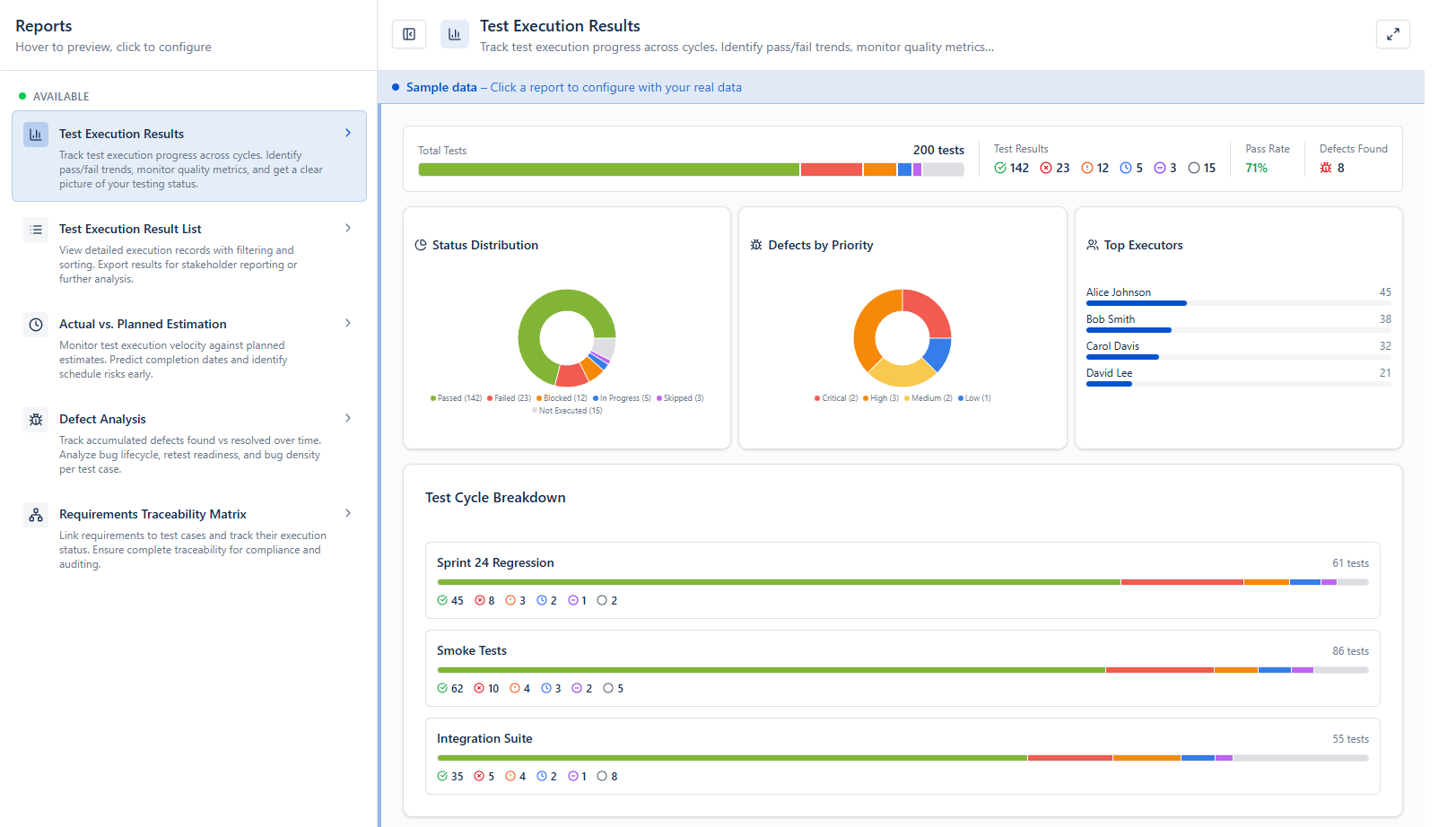This screenshot has width=1456, height=827.
Task: Select Actual vs. Planned Estimation report
Action: (189, 347)
